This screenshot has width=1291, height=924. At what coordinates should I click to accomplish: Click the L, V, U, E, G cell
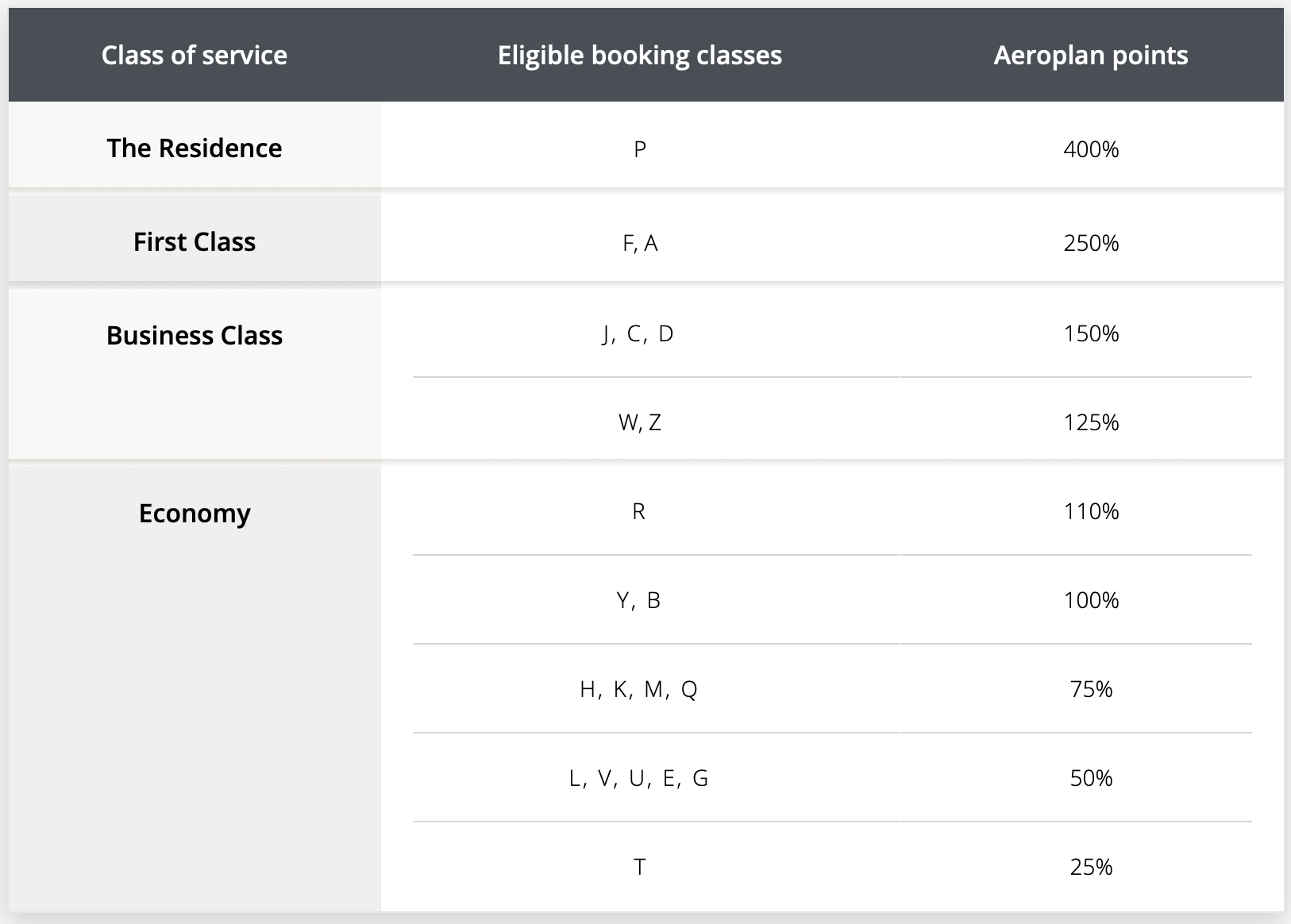(x=638, y=778)
